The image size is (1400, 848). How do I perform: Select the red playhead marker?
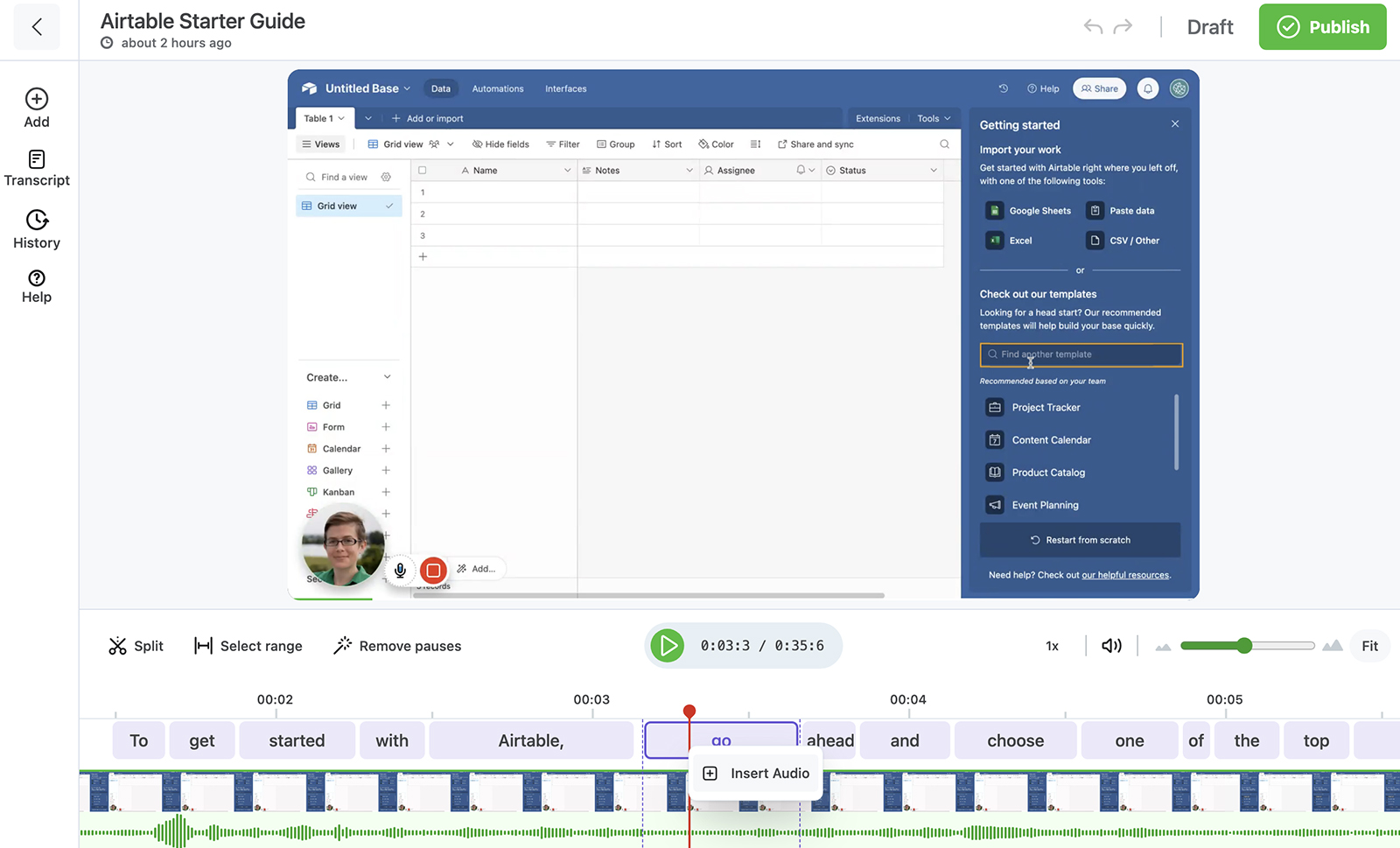(689, 711)
